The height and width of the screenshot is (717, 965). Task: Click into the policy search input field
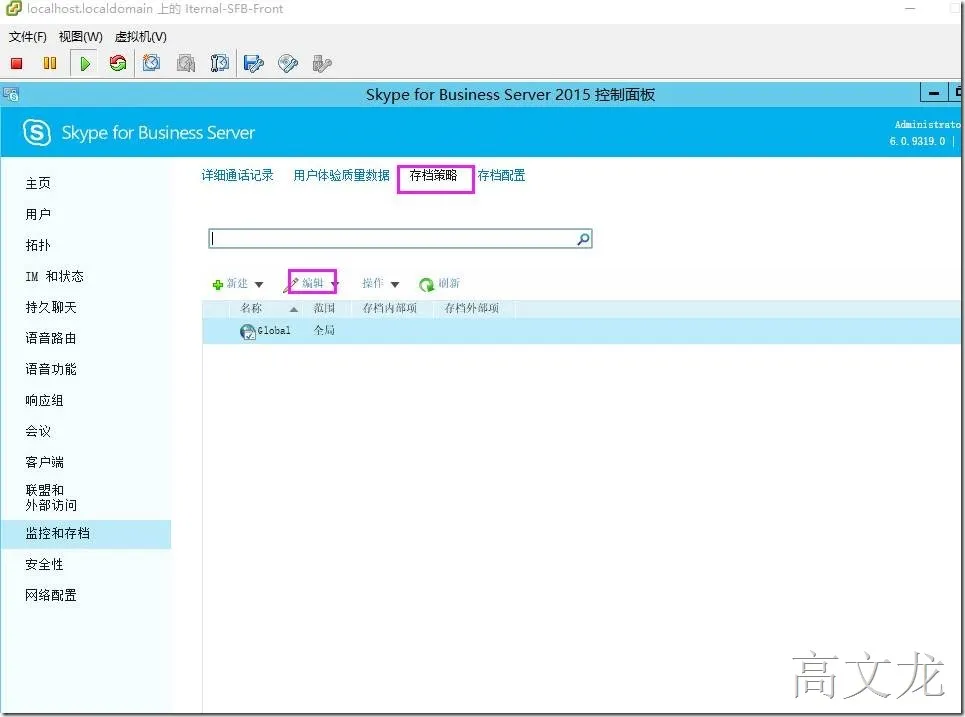coord(393,239)
